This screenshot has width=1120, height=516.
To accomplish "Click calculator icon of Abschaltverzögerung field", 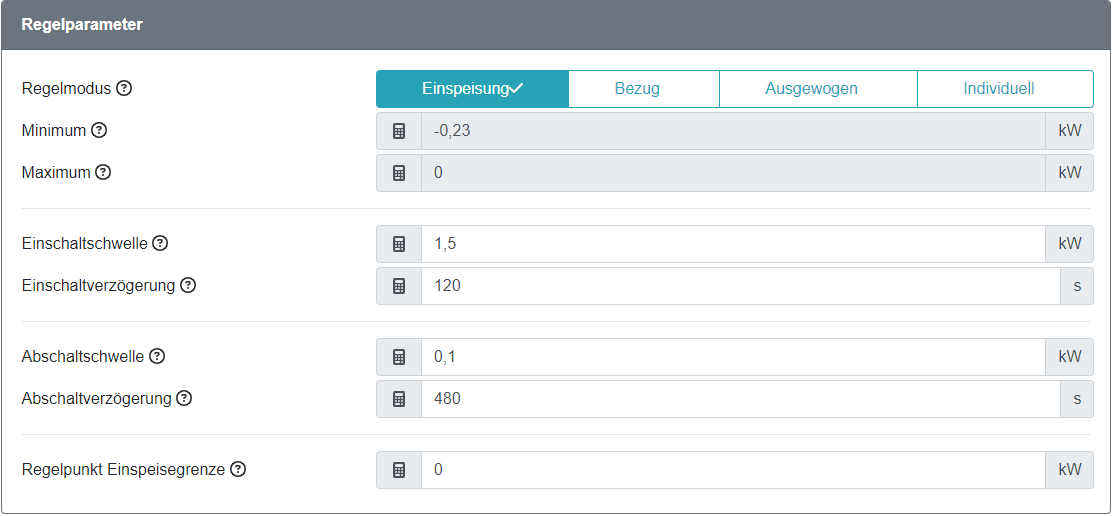I will [x=399, y=399].
